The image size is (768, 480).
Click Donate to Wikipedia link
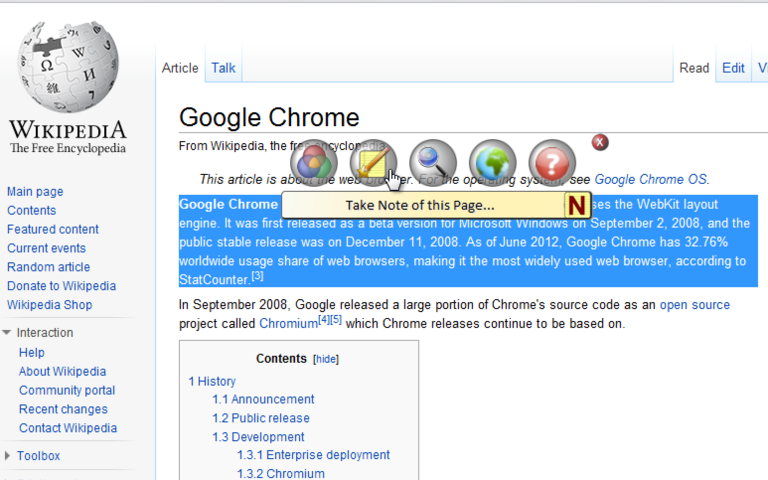click(62, 286)
